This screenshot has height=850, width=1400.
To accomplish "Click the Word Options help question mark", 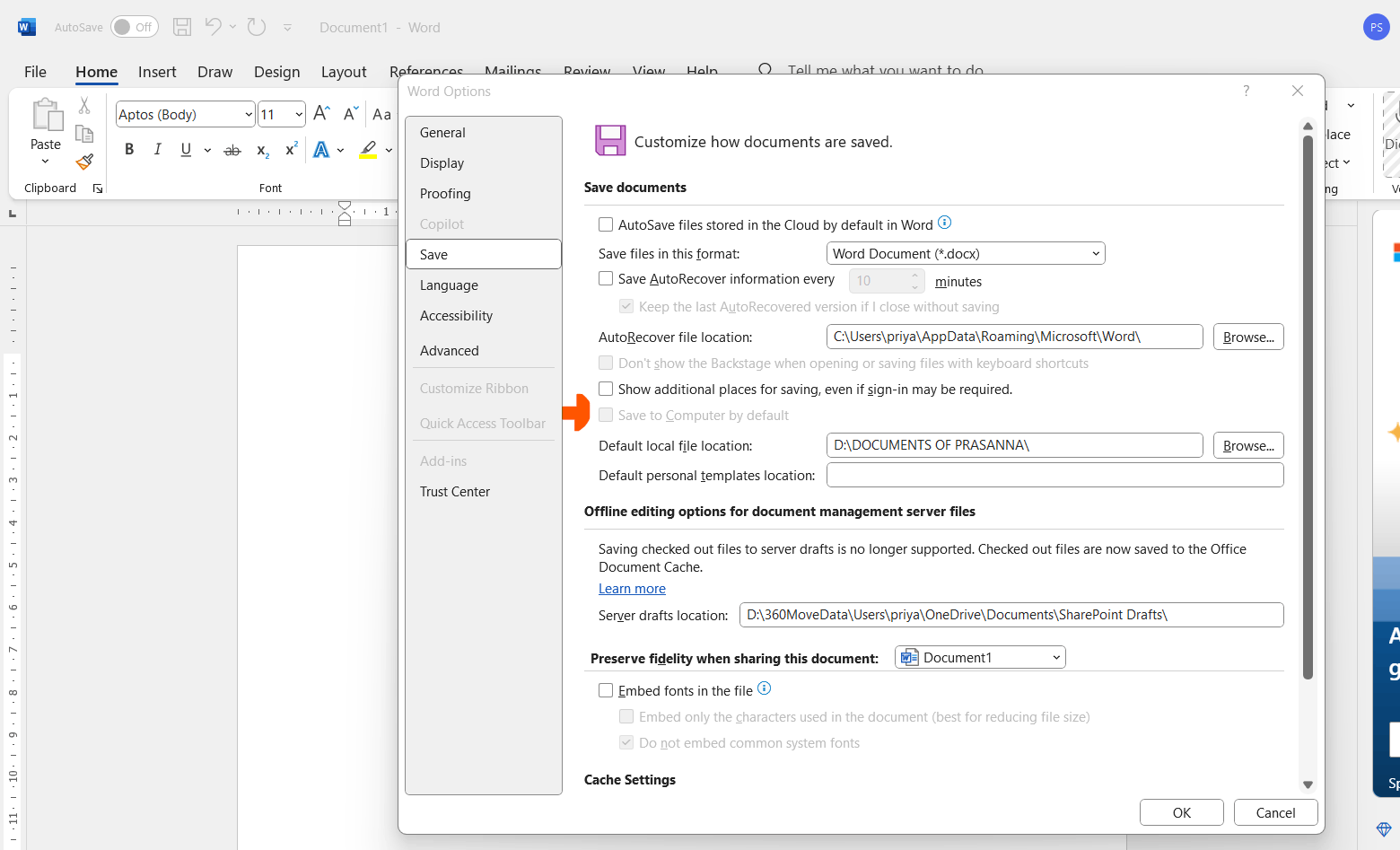I will click(1246, 91).
